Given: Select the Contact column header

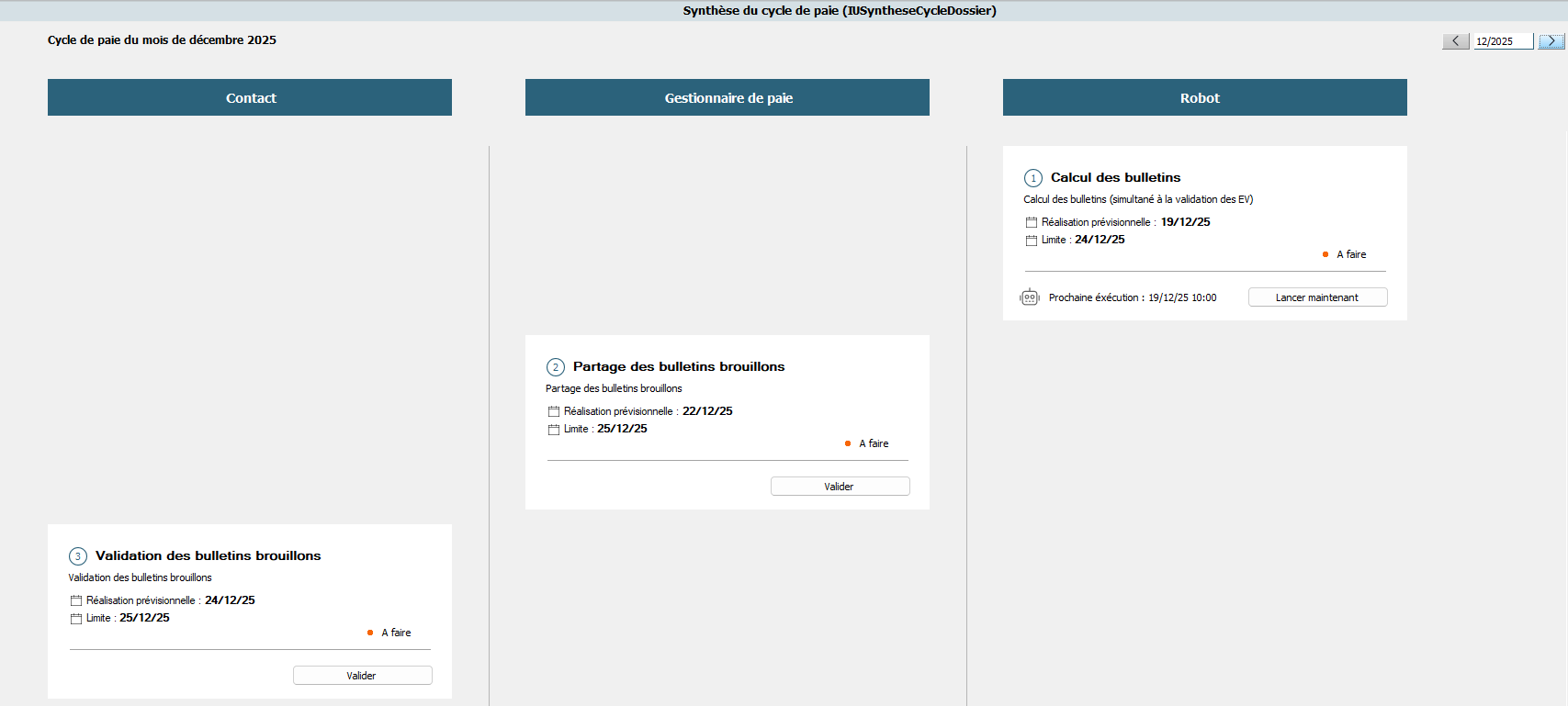Looking at the screenshot, I should tap(250, 97).
